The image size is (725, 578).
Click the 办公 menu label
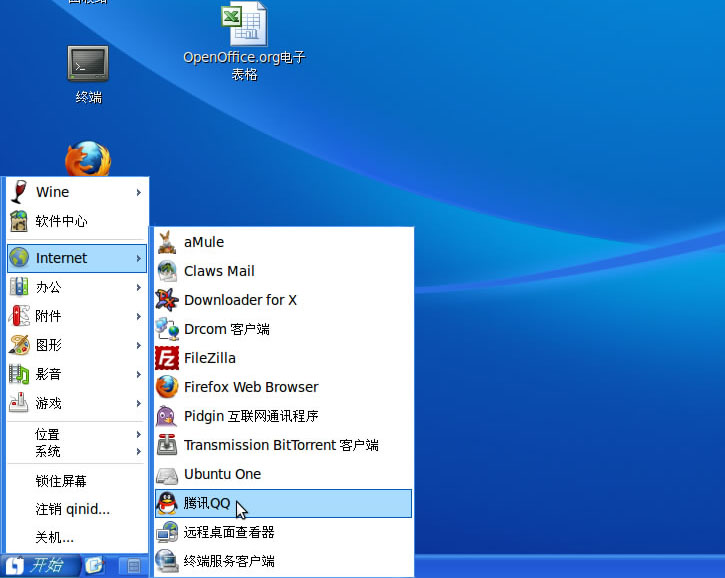click(48, 287)
